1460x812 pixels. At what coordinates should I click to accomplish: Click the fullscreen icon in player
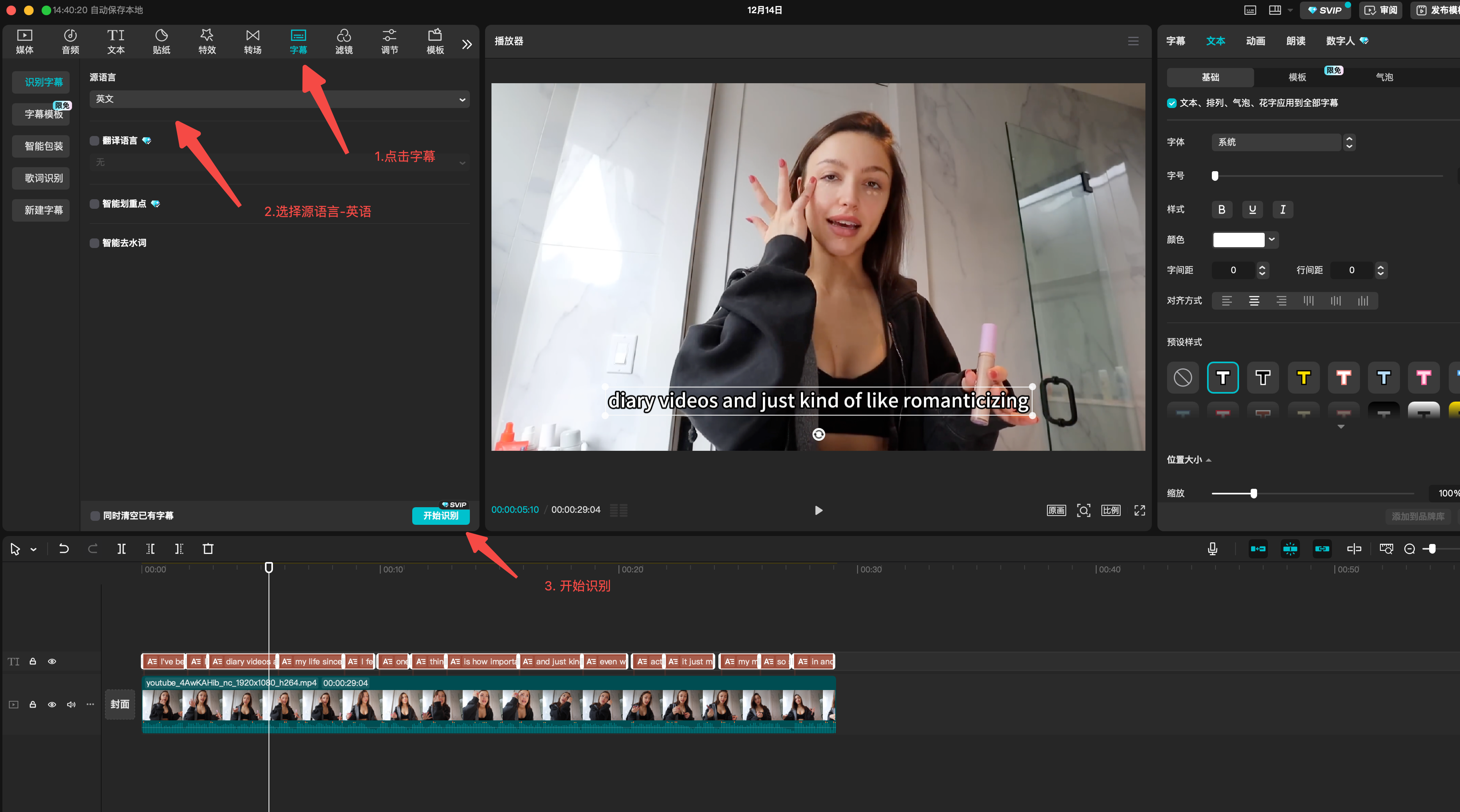(1139, 510)
